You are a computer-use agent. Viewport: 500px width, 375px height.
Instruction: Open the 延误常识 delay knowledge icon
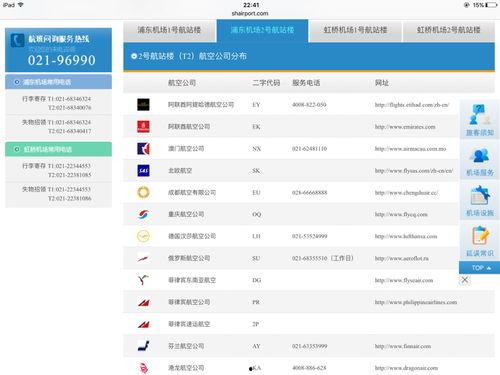(x=479, y=241)
